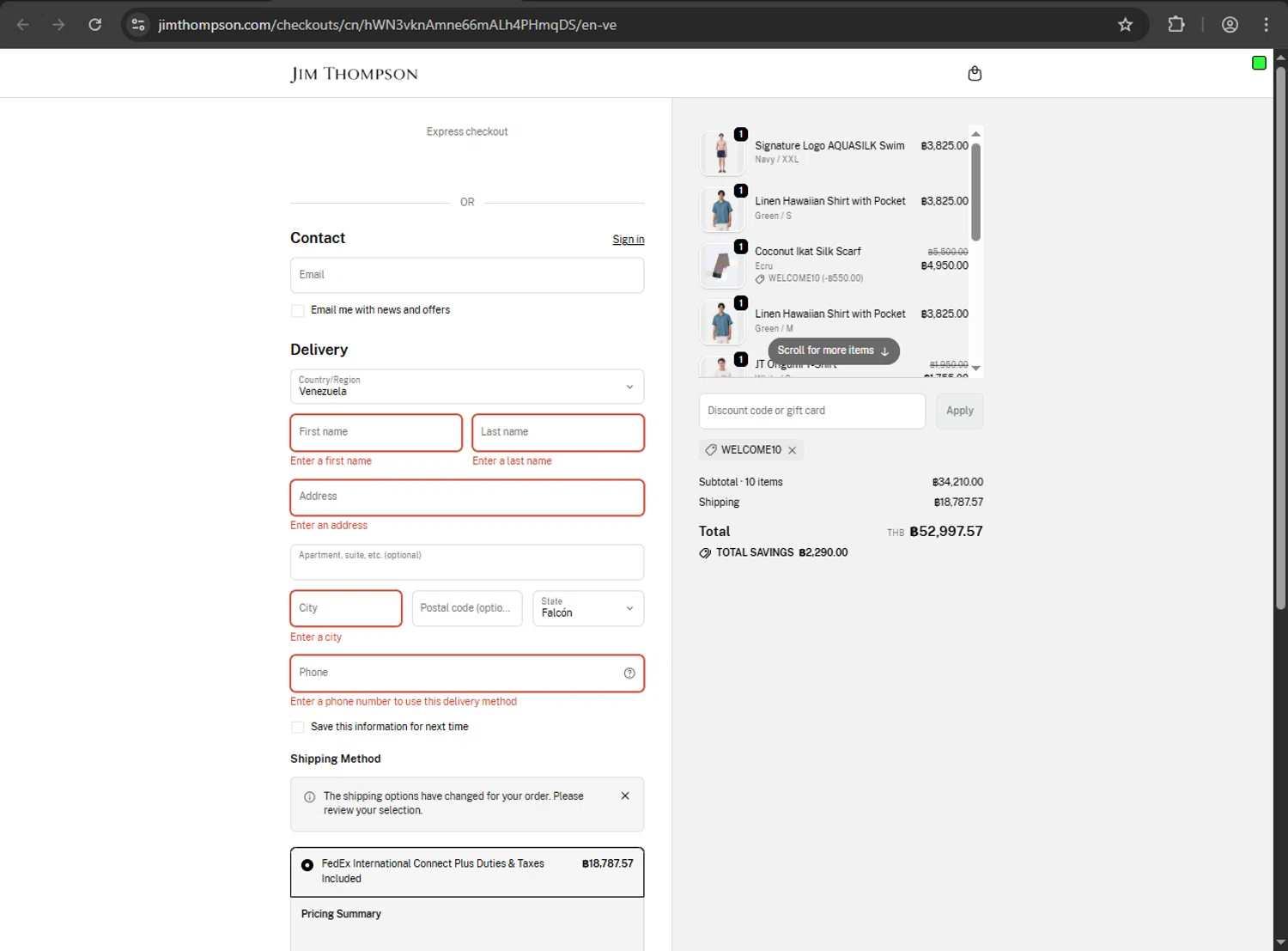This screenshot has width=1288, height=951.
Task: Focus the Phone field
Action: point(467,674)
